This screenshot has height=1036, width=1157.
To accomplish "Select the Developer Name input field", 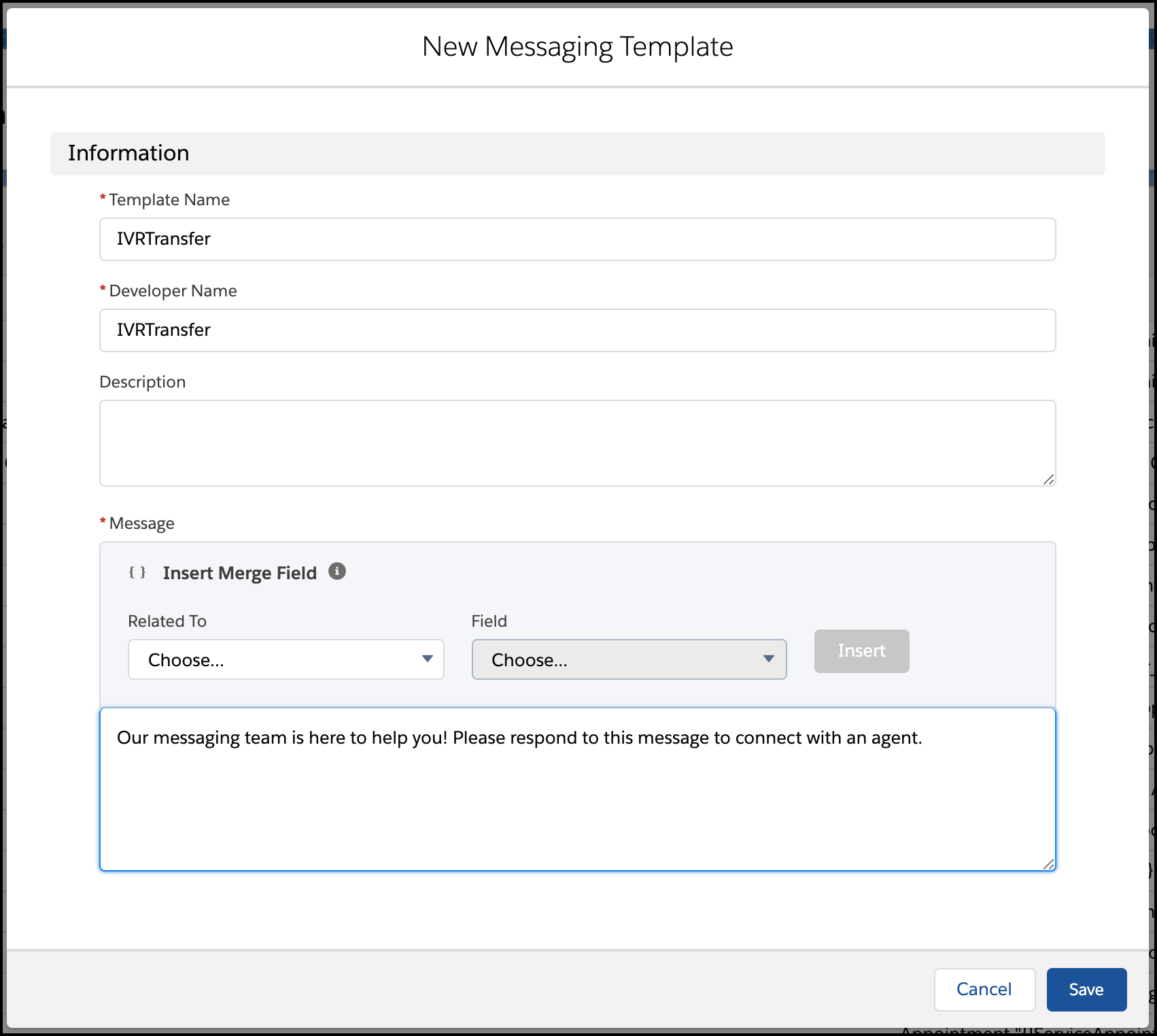I will coord(576,330).
